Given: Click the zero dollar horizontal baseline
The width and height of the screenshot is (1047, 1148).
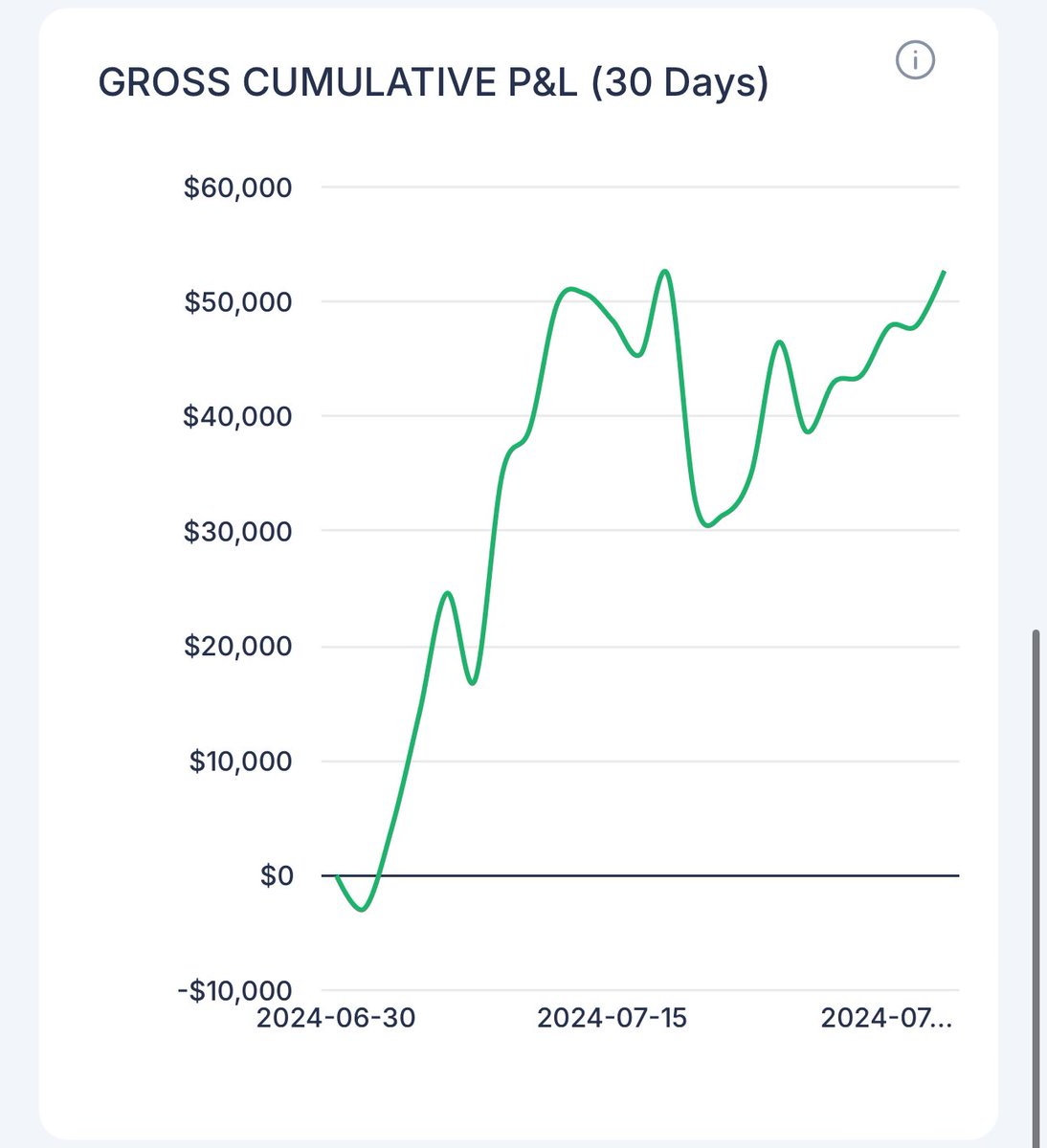Looking at the screenshot, I should click(x=670, y=874).
